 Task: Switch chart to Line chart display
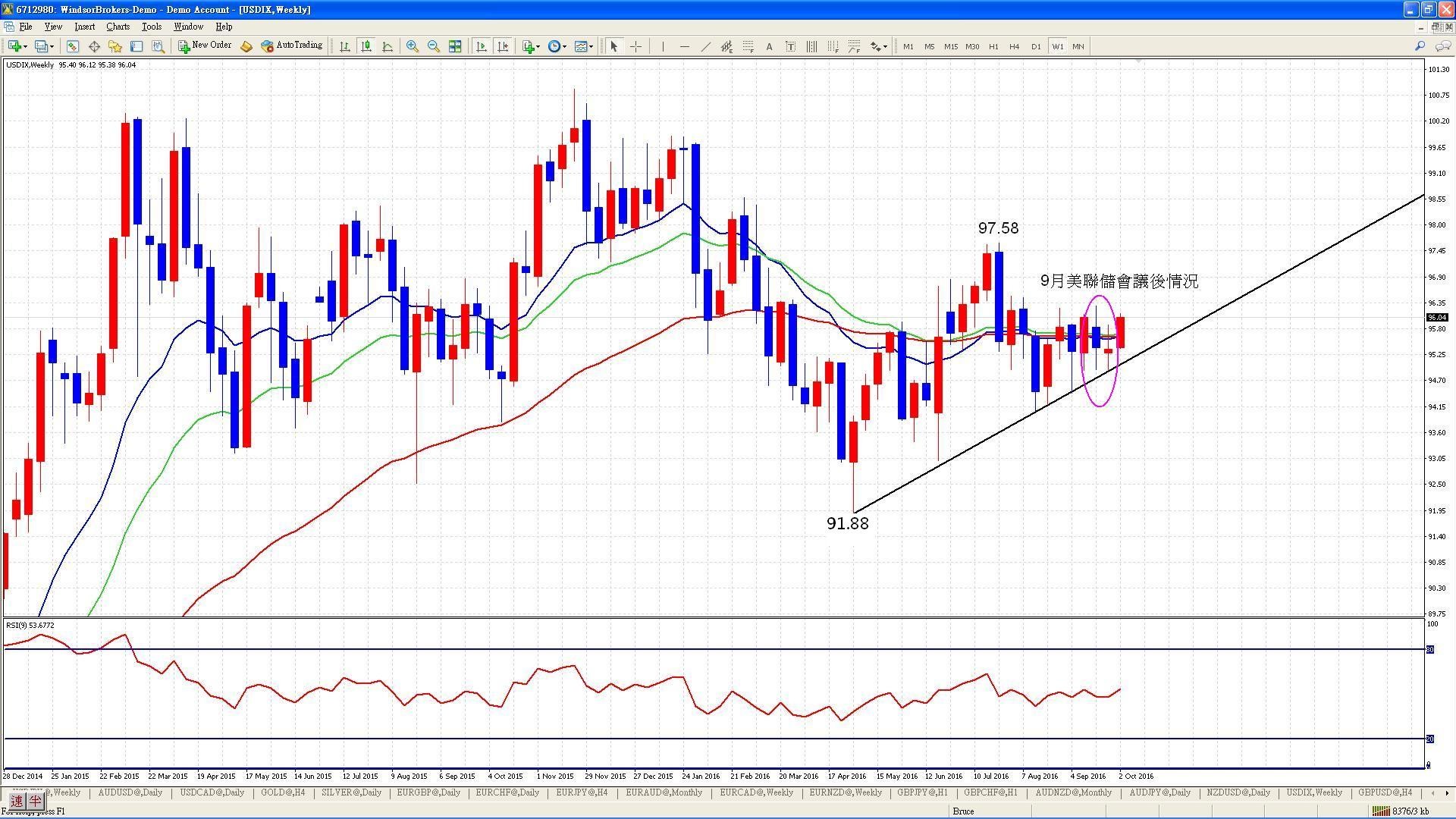388,46
